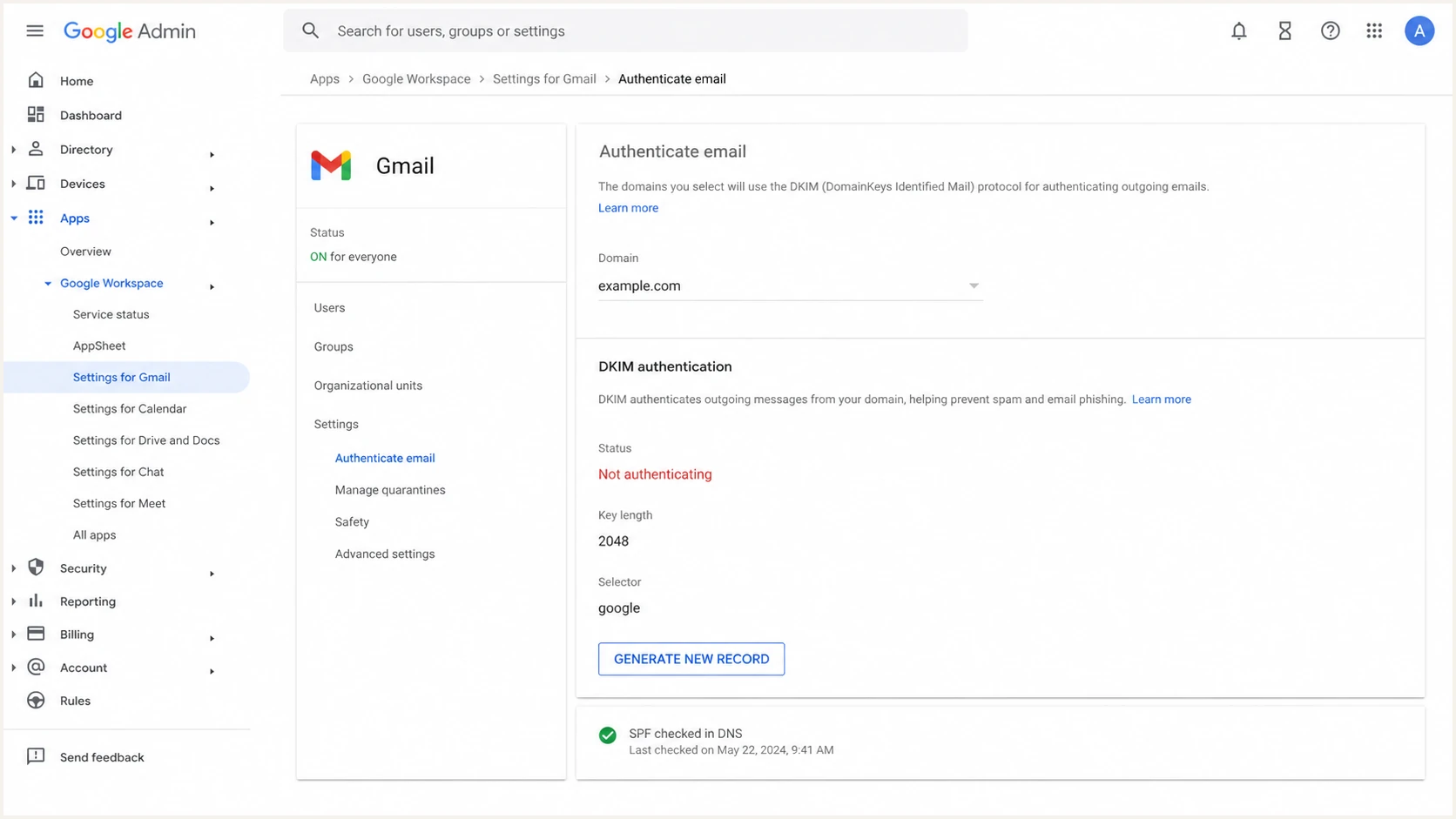Click the key length value 2048

tap(613, 541)
